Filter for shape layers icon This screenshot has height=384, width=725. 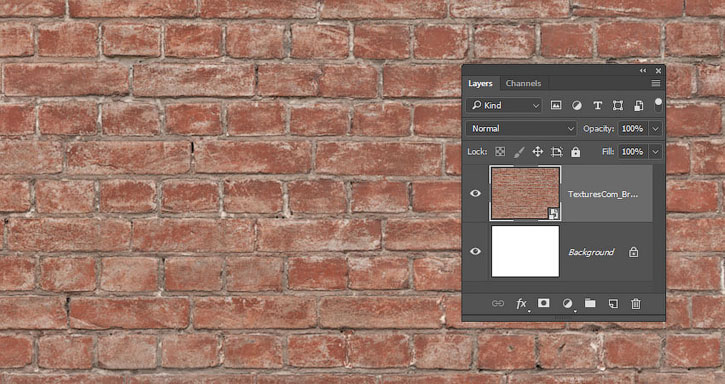[618, 105]
